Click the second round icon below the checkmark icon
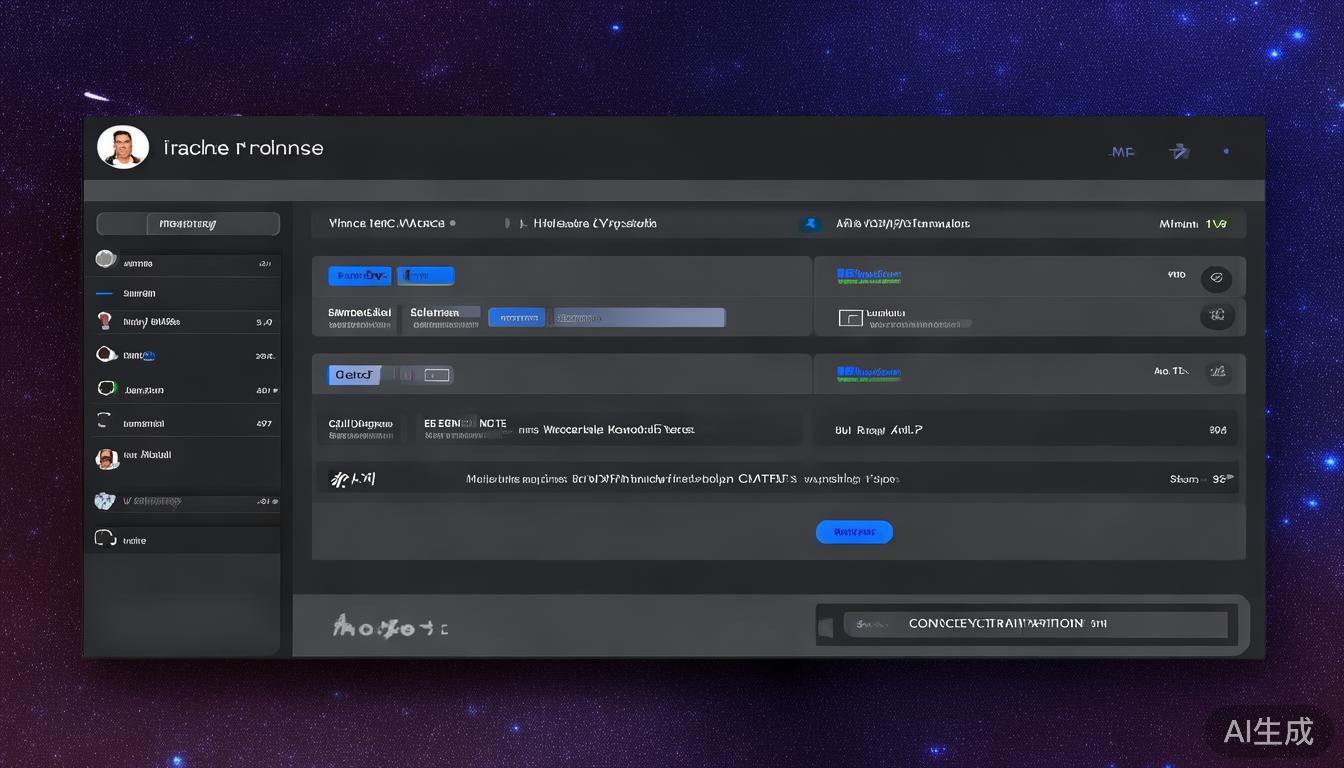The width and height of the screenshot is (1344, 768). 1216,316
